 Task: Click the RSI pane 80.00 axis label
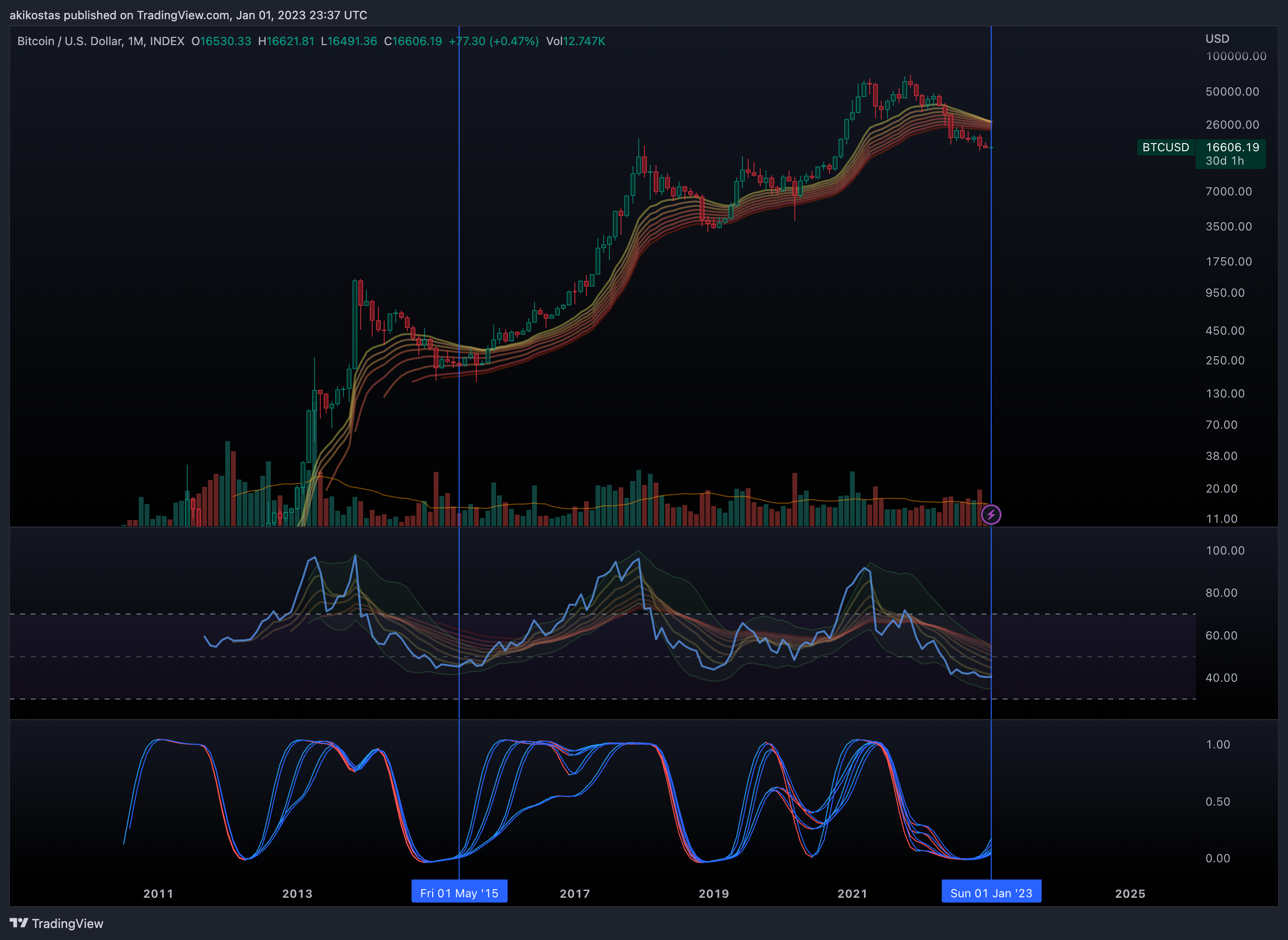click(1221, 593)
